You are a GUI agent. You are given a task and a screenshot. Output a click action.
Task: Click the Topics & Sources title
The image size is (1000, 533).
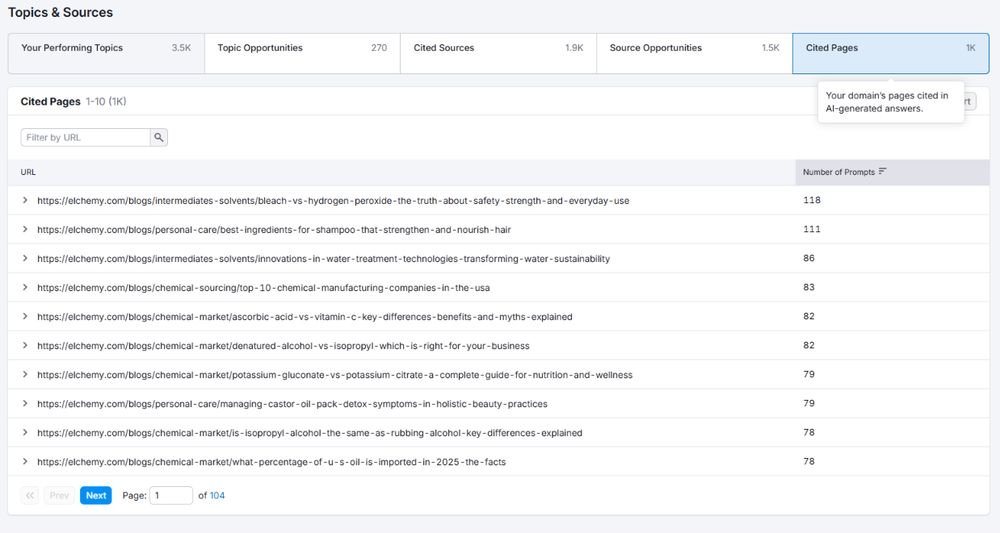pos(60,12)
